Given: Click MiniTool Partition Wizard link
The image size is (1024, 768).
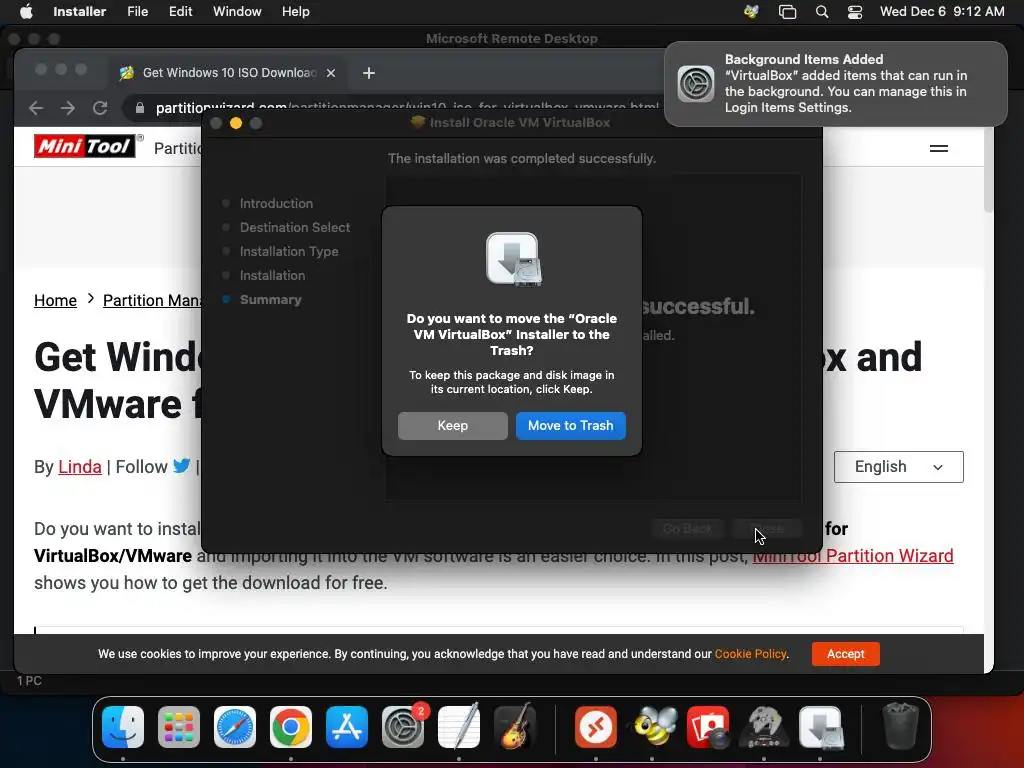Looking at the screenshot, I should (853, 556).
